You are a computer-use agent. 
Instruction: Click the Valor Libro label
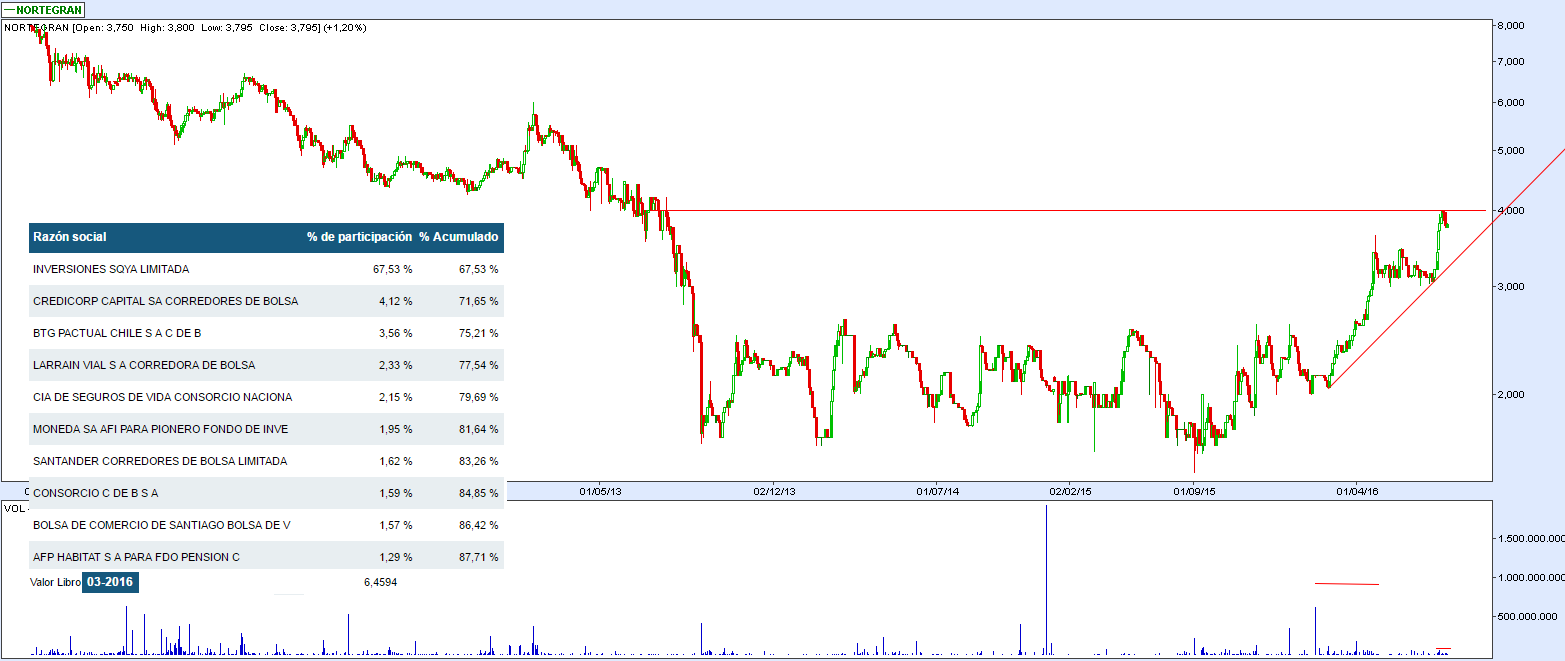click(x=55, y=582)
